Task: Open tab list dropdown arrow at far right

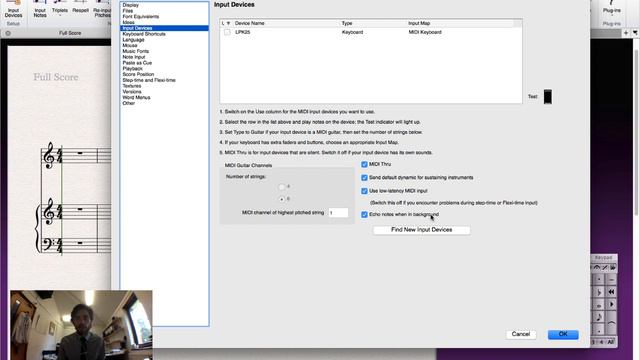Action: (635, 33)
